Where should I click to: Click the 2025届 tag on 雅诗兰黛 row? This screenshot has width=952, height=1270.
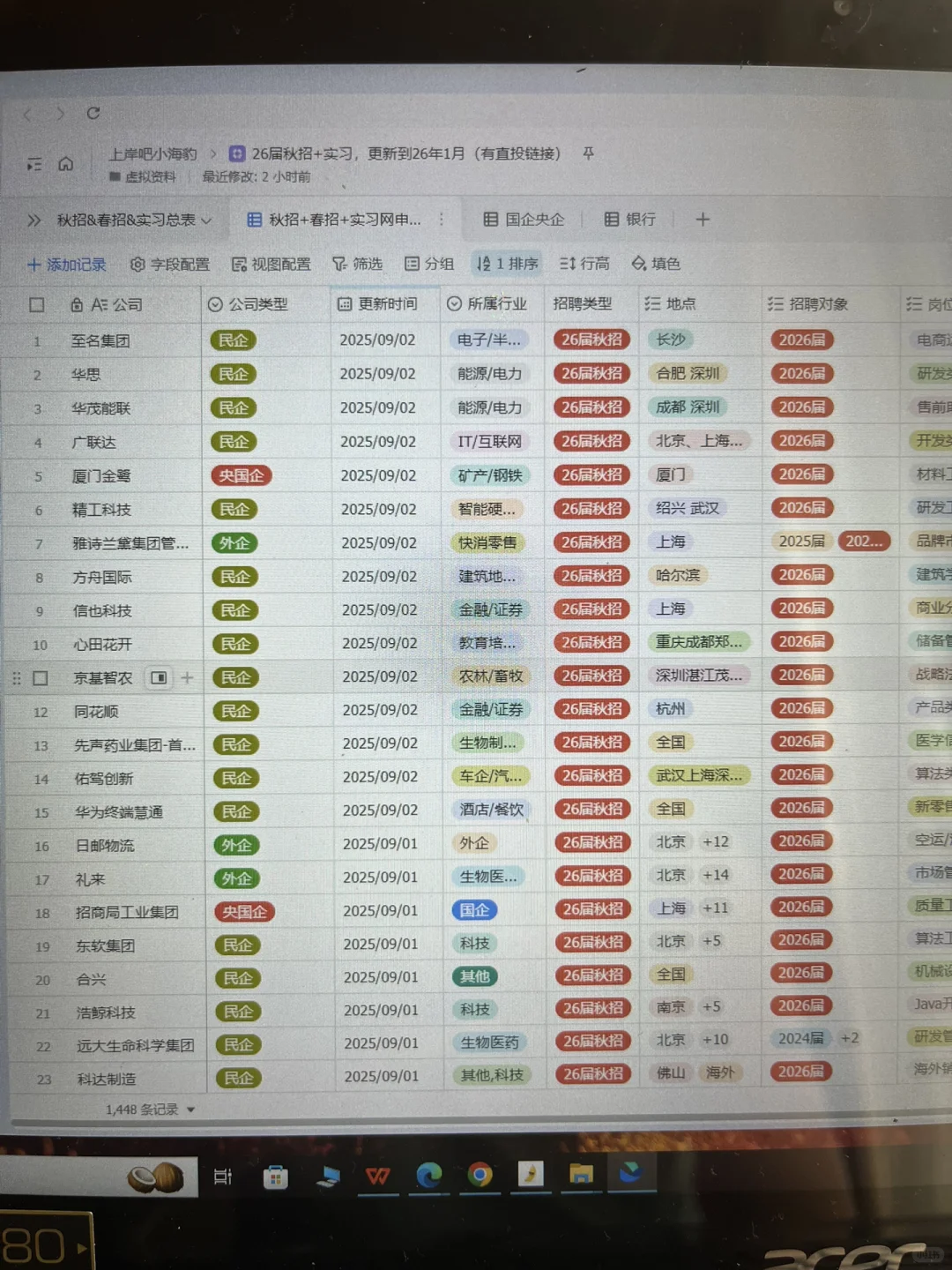point(802,542)
